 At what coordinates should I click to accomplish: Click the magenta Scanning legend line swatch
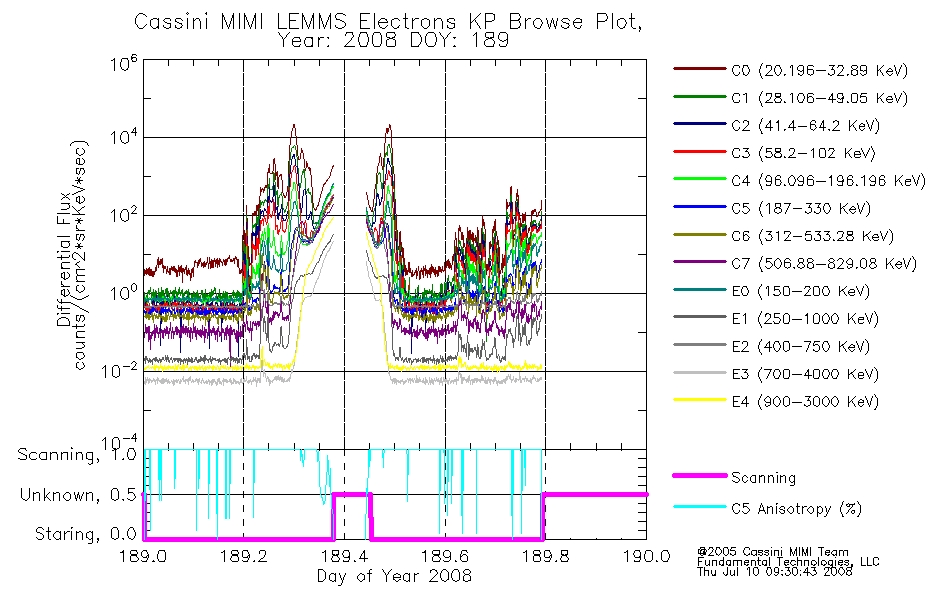pyautogui.click(x=700, y=476)
